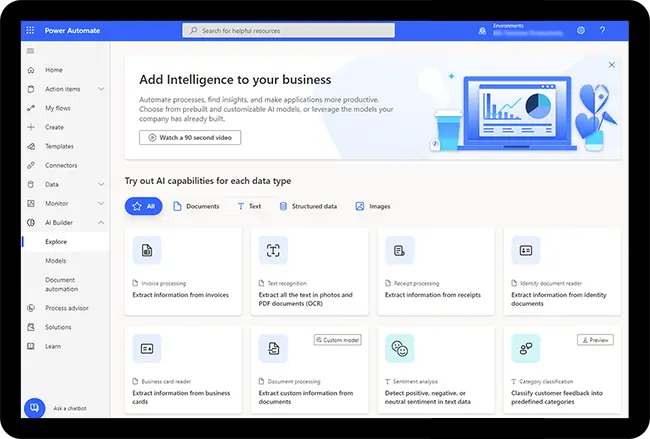The width and height of the screenshot is (650, 439).
Task: Click the Home icon in sidebar
Action: (31, 70)
